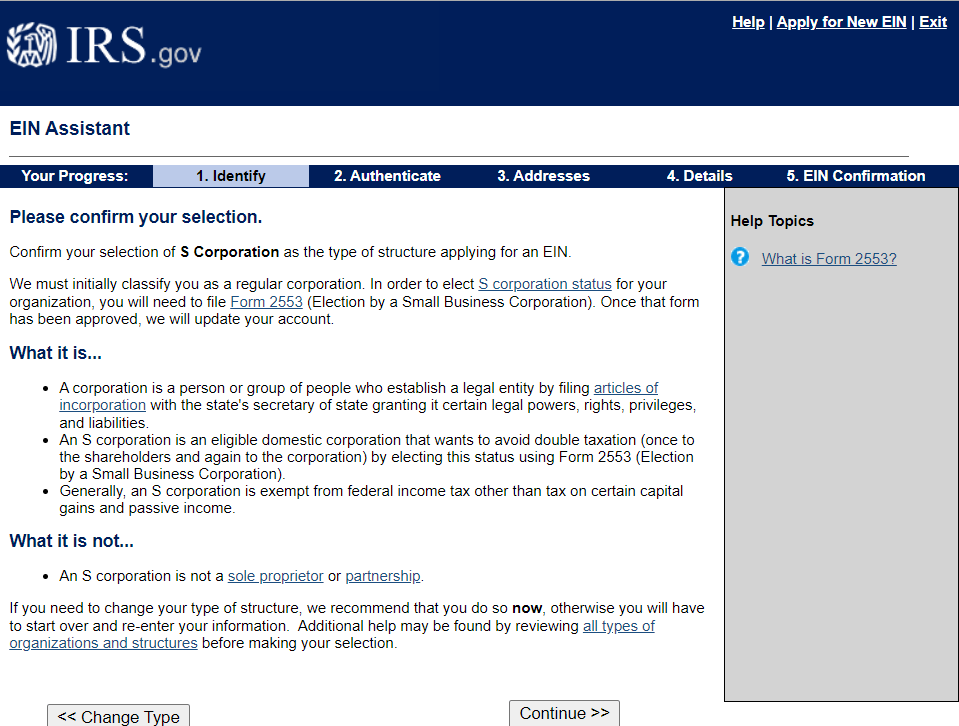Select the 4. Details progress step
Viewport: 959px width, 726px height.
pyautogui.click(x=699, y=176)
